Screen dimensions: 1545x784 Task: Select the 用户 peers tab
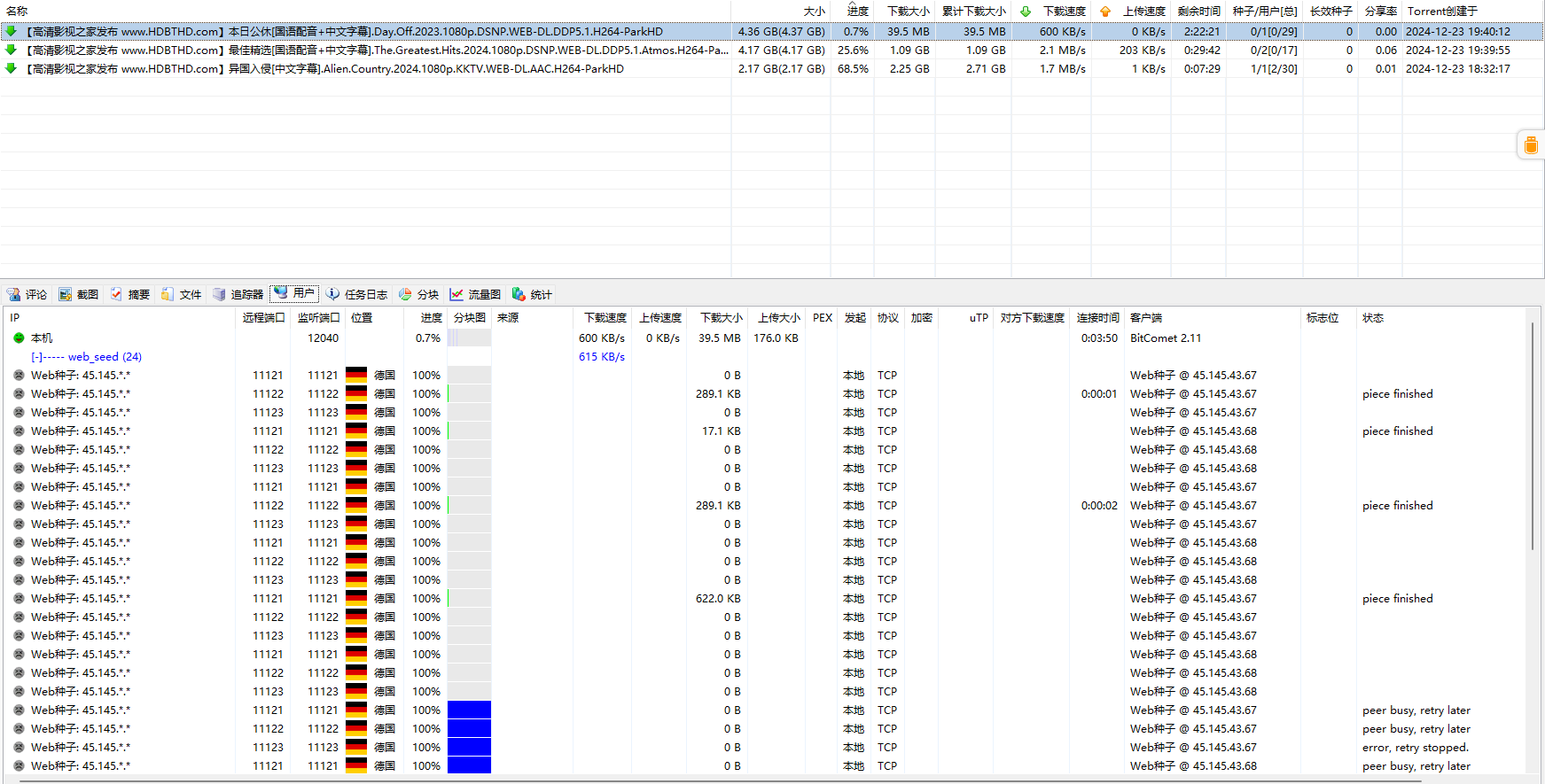(x=294, y=293)
